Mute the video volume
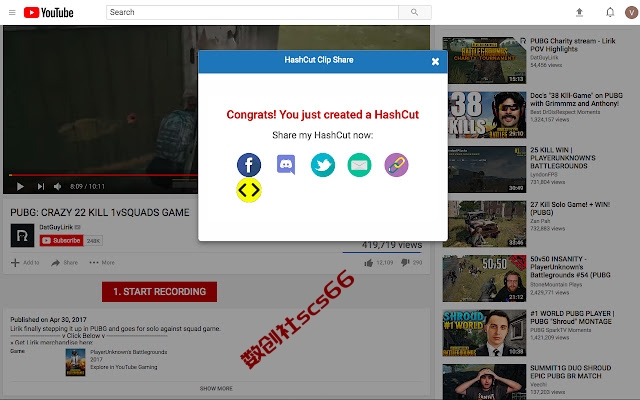 click(58, 187)
